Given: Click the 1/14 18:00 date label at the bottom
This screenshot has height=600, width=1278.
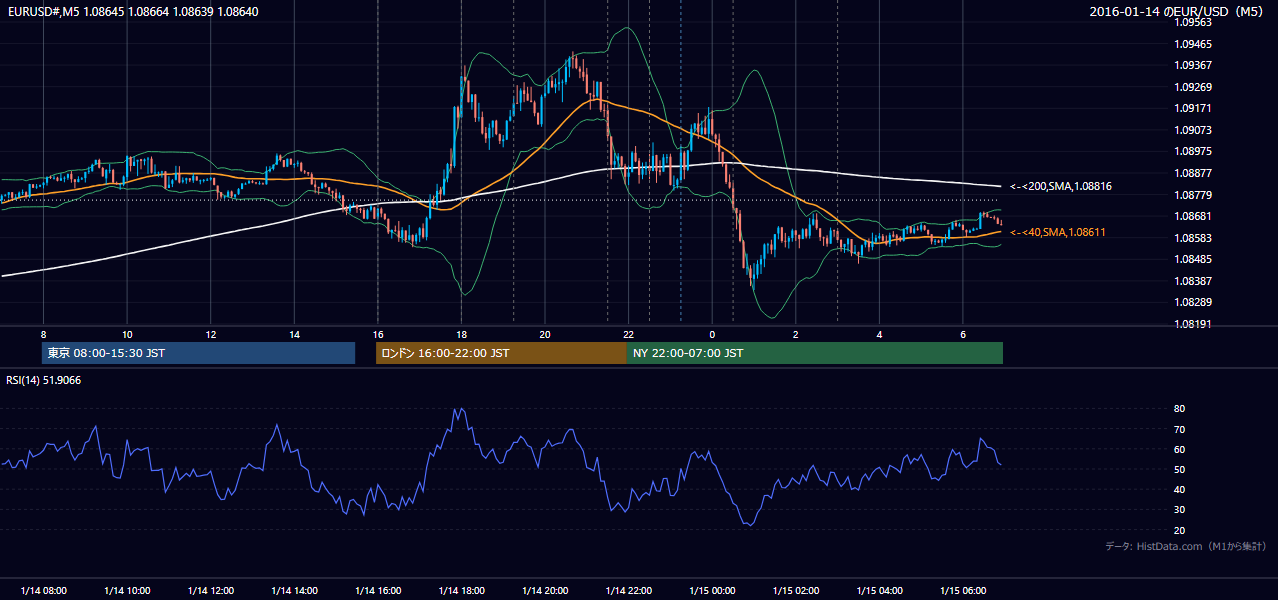Looking at the screenshot, I should coord(461,590).
